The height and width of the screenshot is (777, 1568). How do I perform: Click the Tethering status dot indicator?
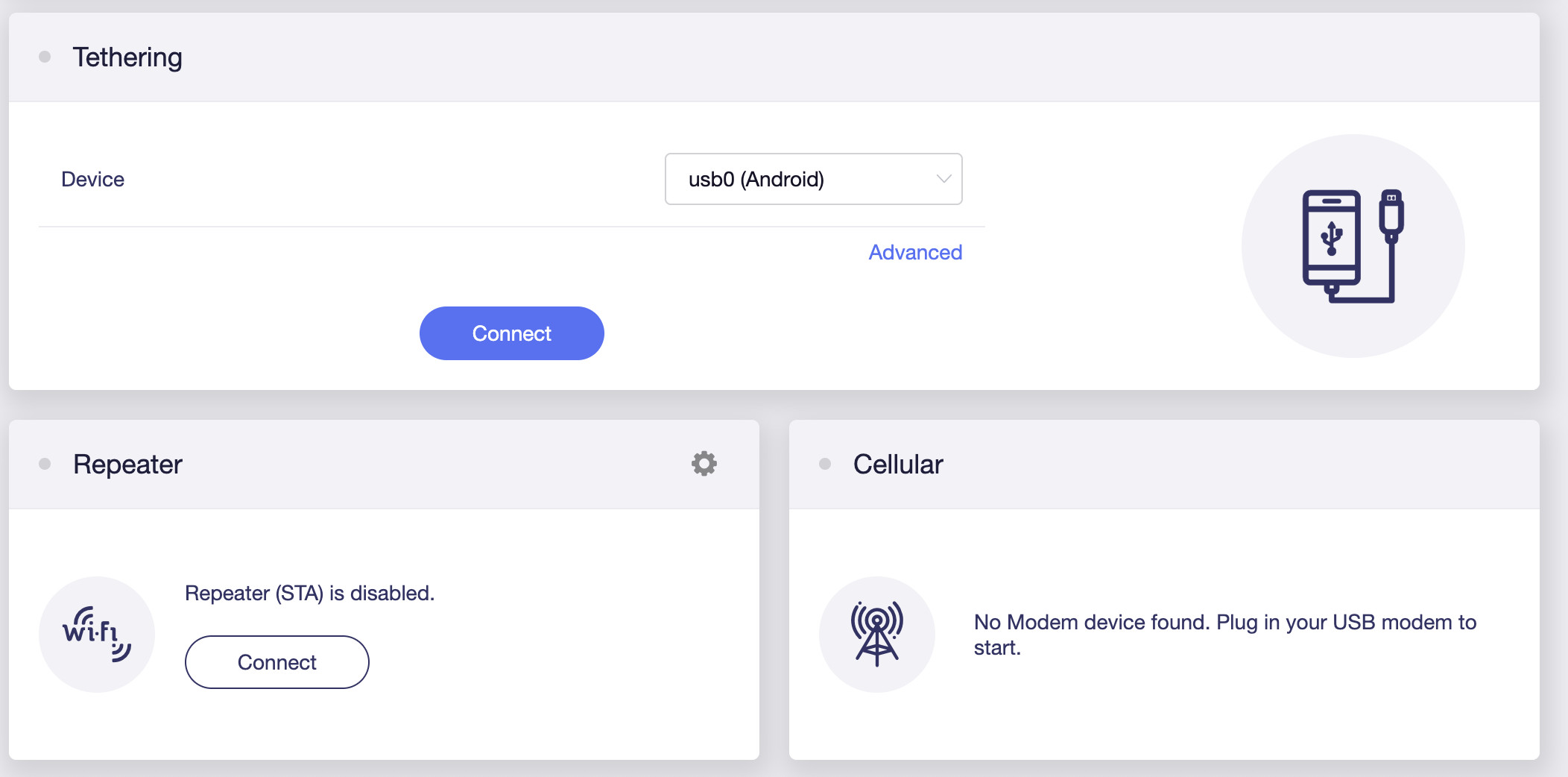(45, 57)
